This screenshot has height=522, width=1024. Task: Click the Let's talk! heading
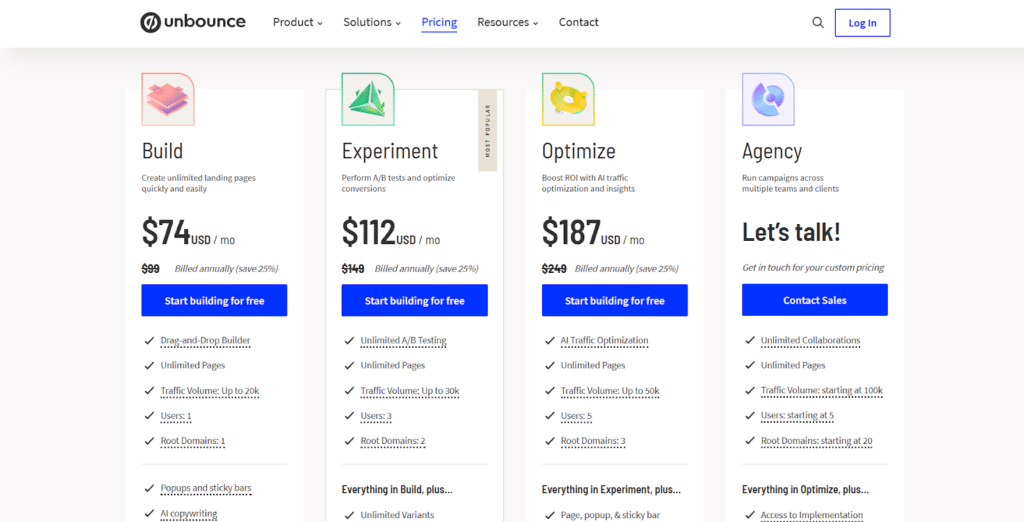coord(791,232)
